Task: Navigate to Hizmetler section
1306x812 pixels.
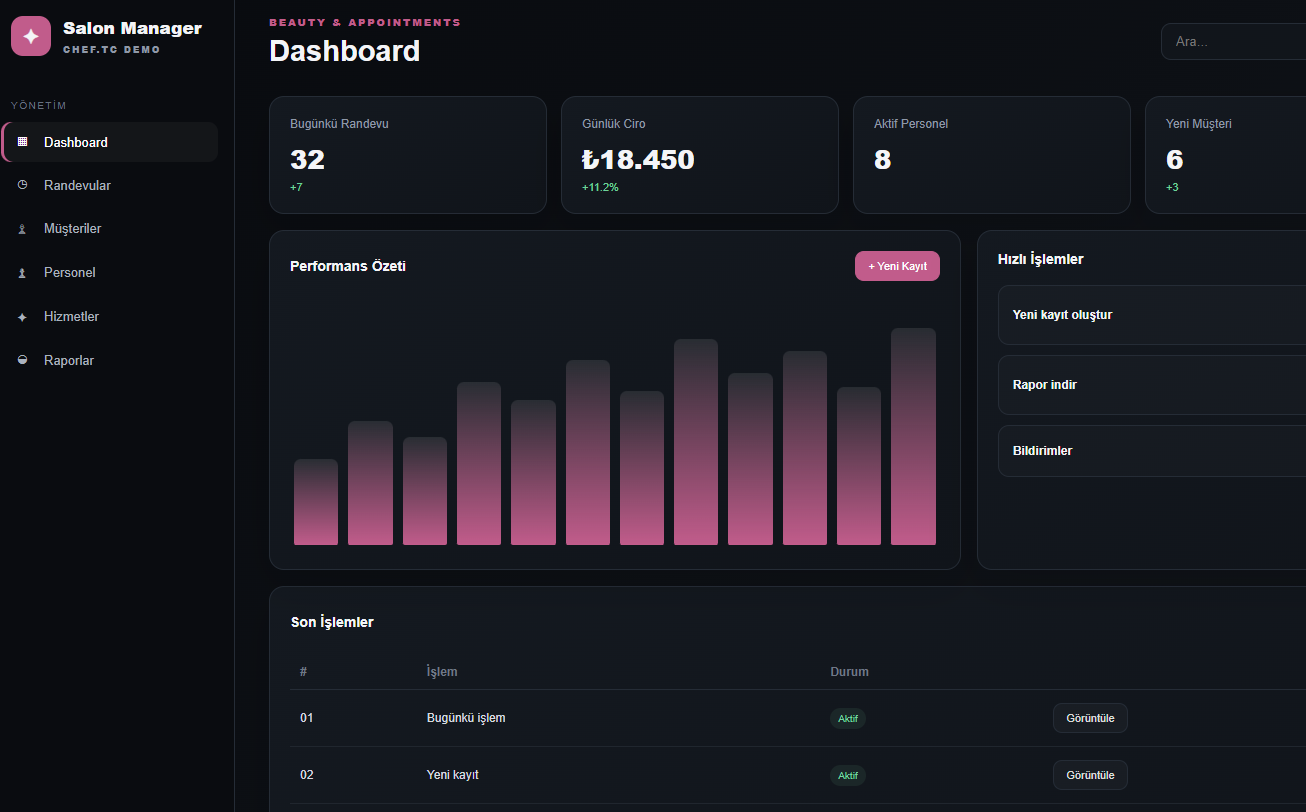Action: (x=110, y=317)
